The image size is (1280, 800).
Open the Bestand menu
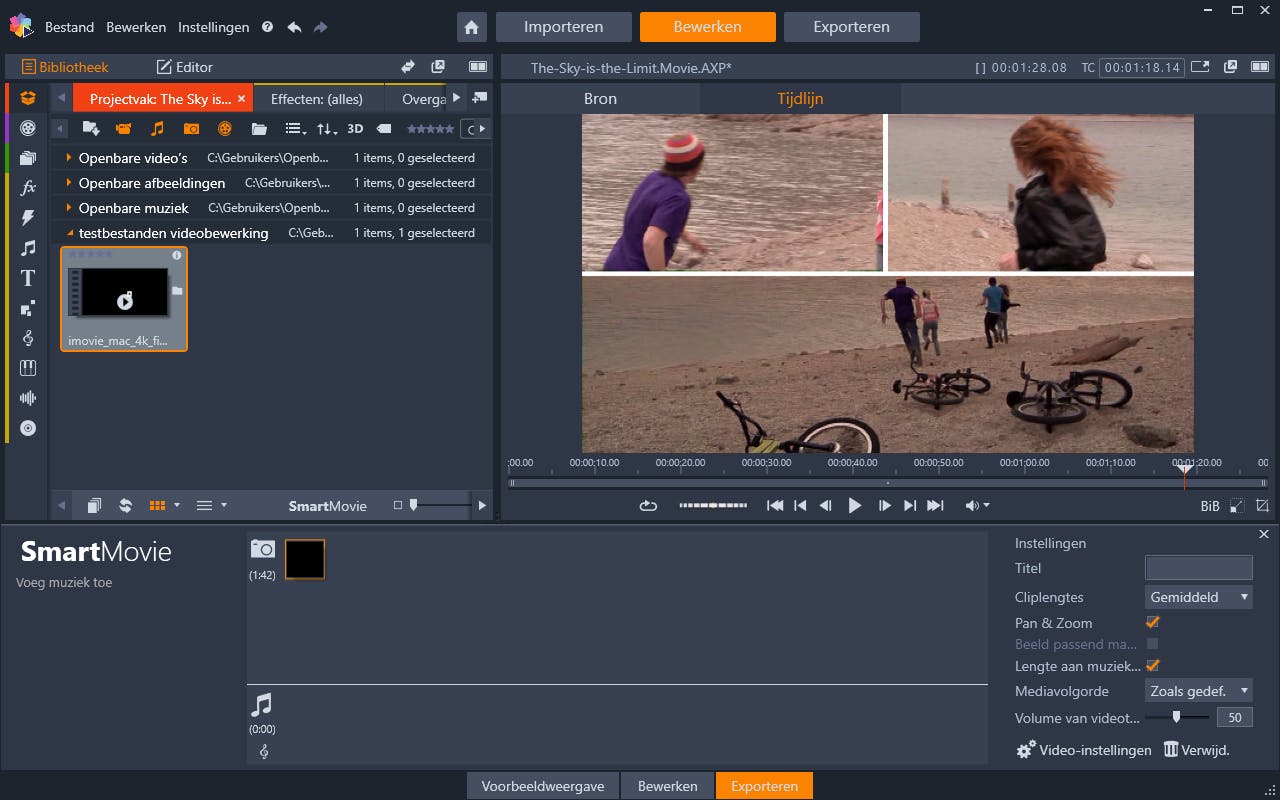(x=69, y=27)
